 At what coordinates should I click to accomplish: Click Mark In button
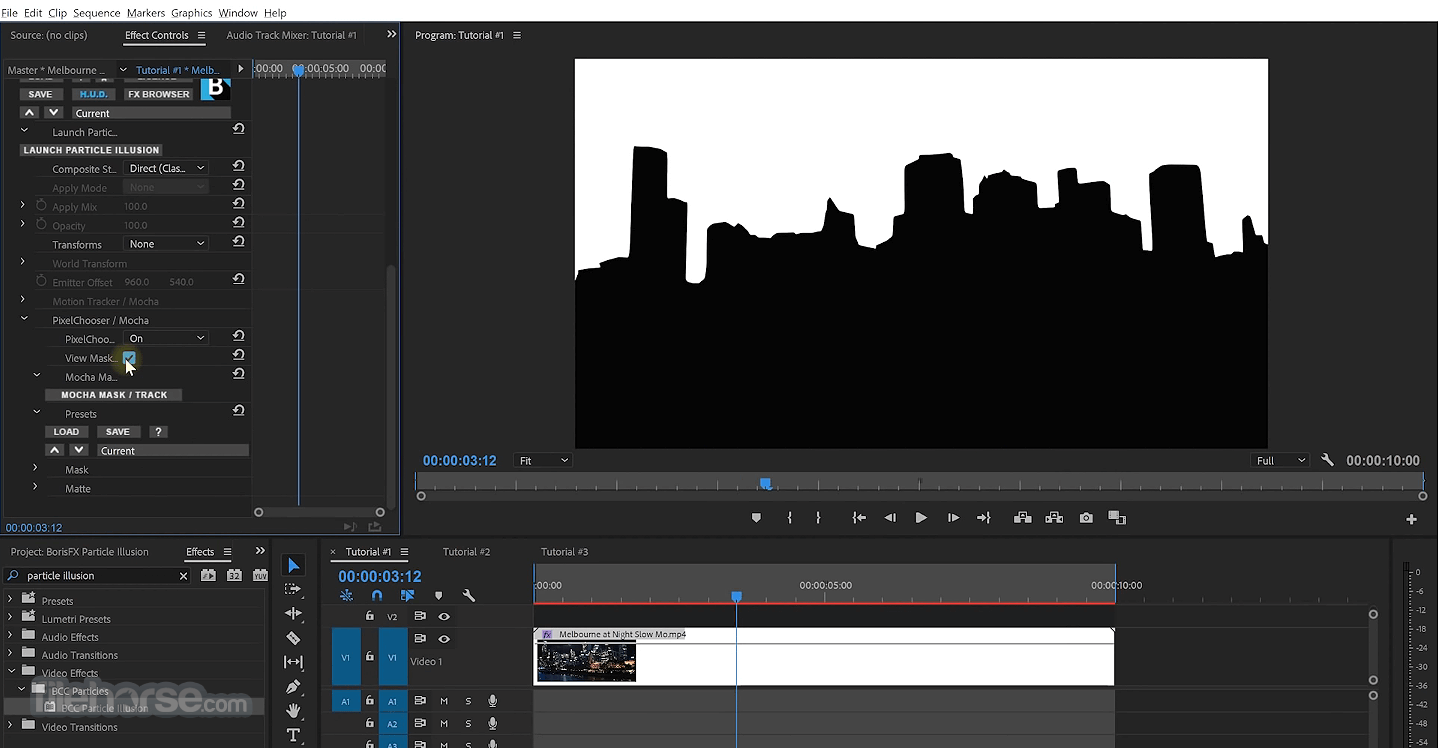pyautogui.click(x=789, y=518)
